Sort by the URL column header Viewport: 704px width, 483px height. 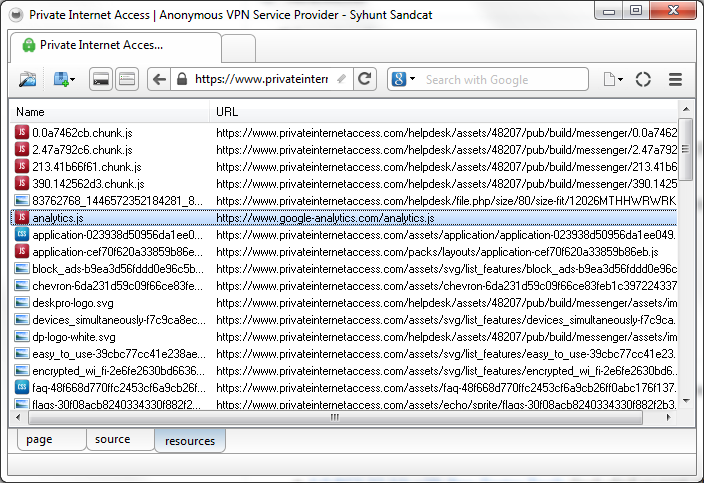pos(444,112)
